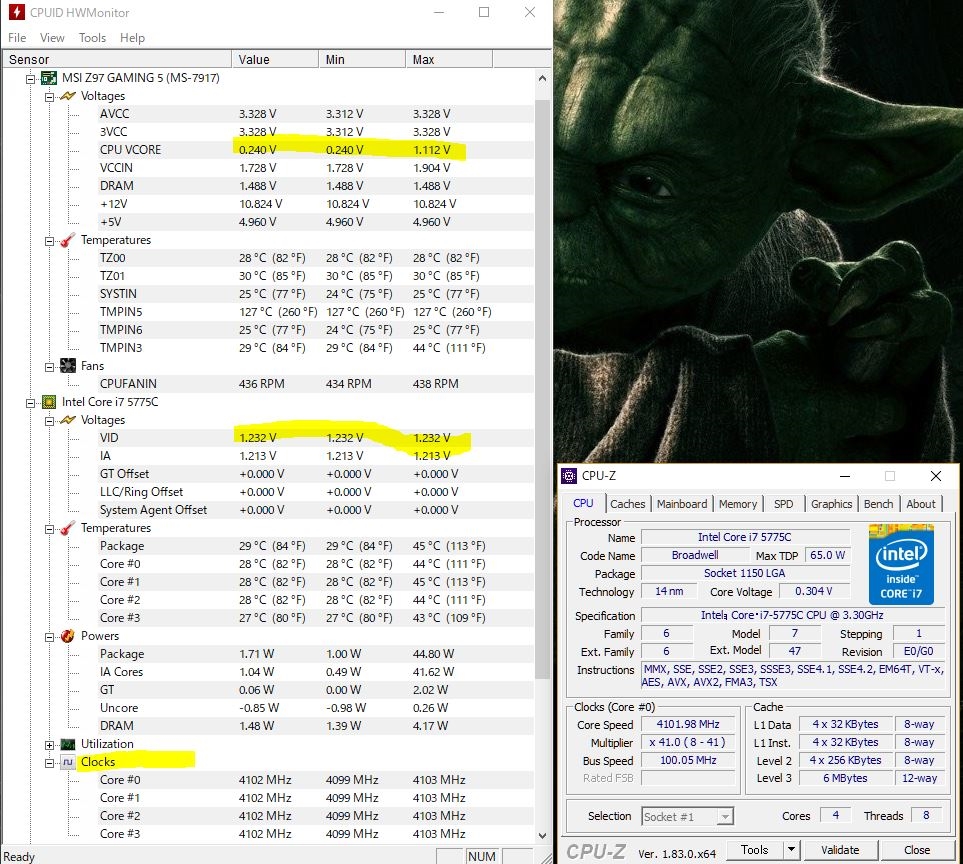Collapse the MSI Z97 GAMING 5 node
Image resolution: width=963 pixels, height=864 pixels.
click(30, 79)
